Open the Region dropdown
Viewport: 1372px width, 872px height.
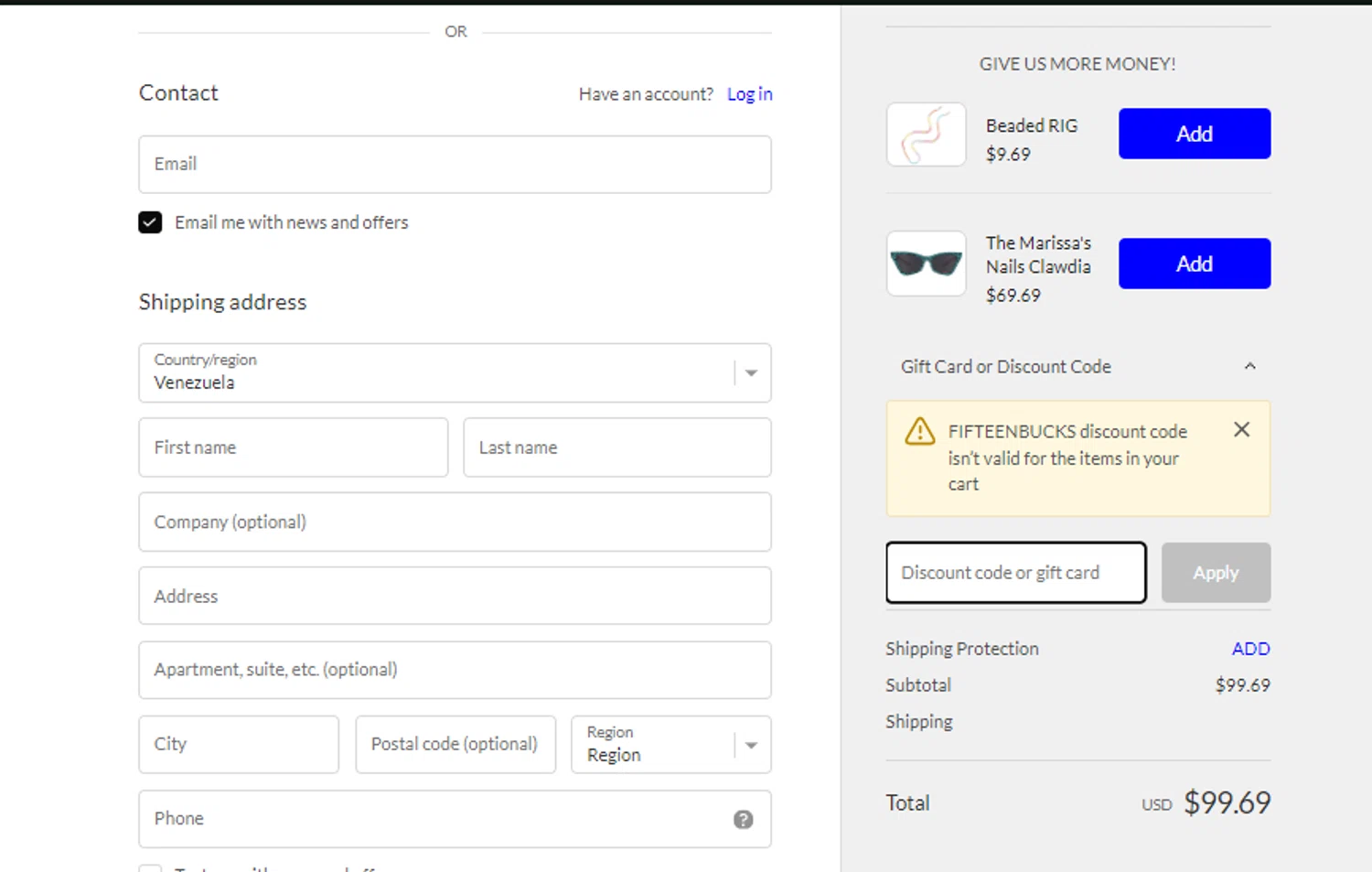pos(670,745)
